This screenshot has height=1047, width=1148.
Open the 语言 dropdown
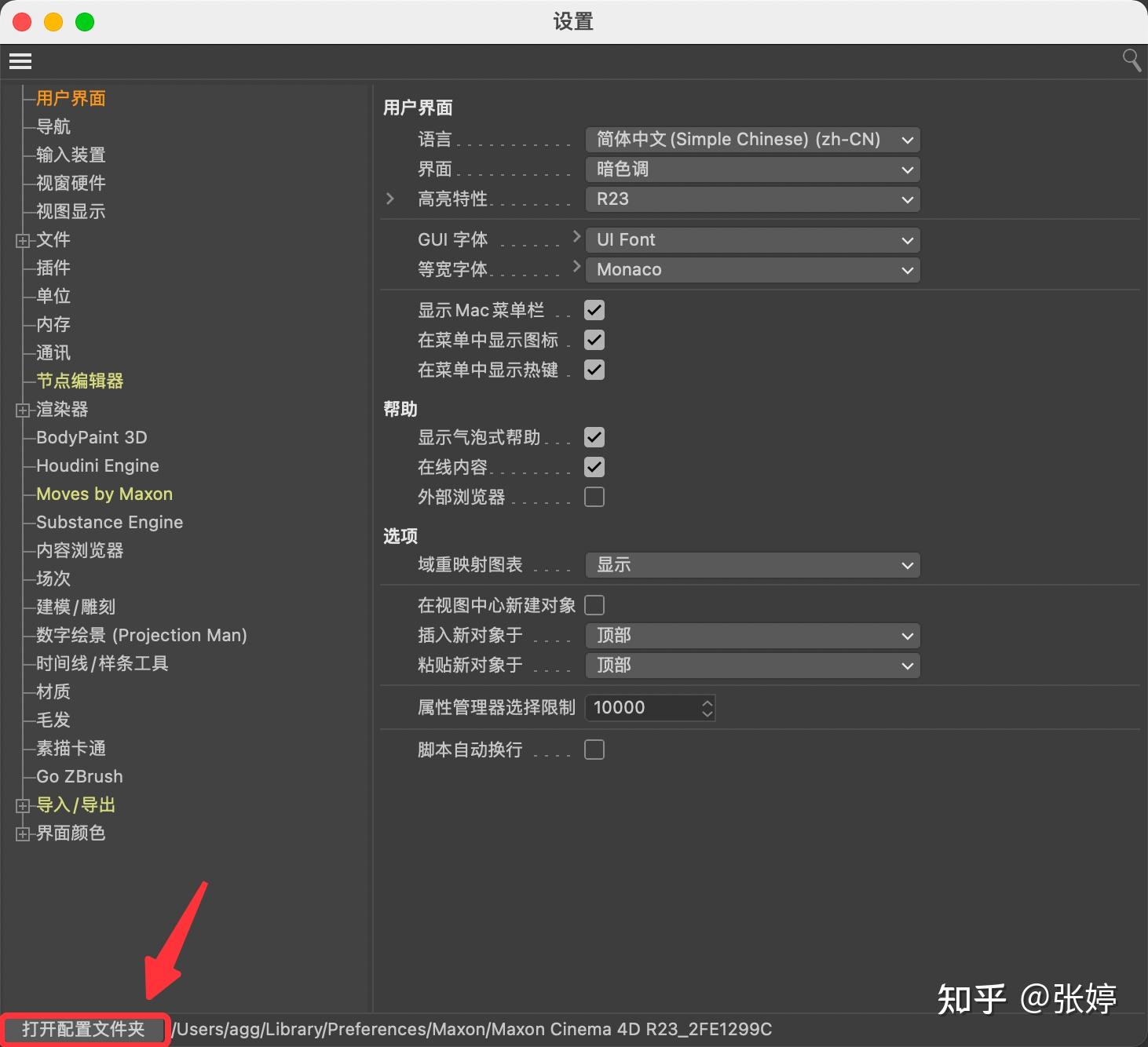click(x=751, y=139)
